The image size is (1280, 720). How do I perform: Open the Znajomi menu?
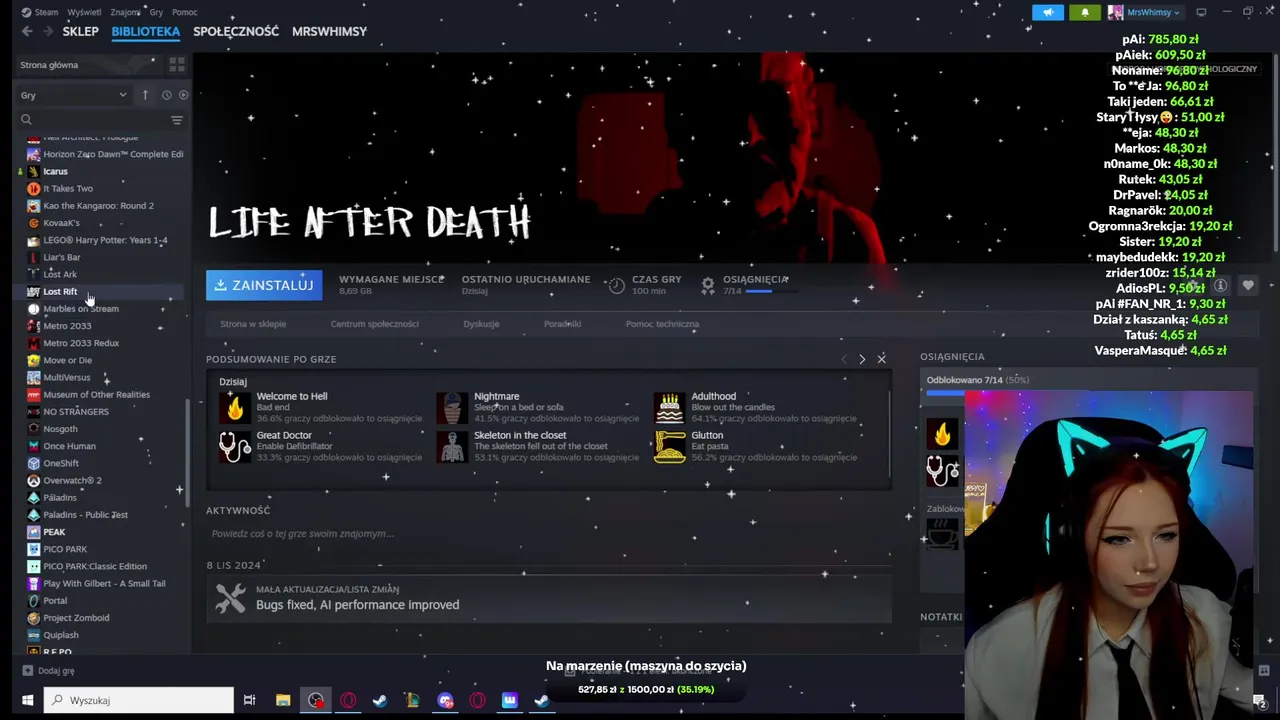point(125,12)
